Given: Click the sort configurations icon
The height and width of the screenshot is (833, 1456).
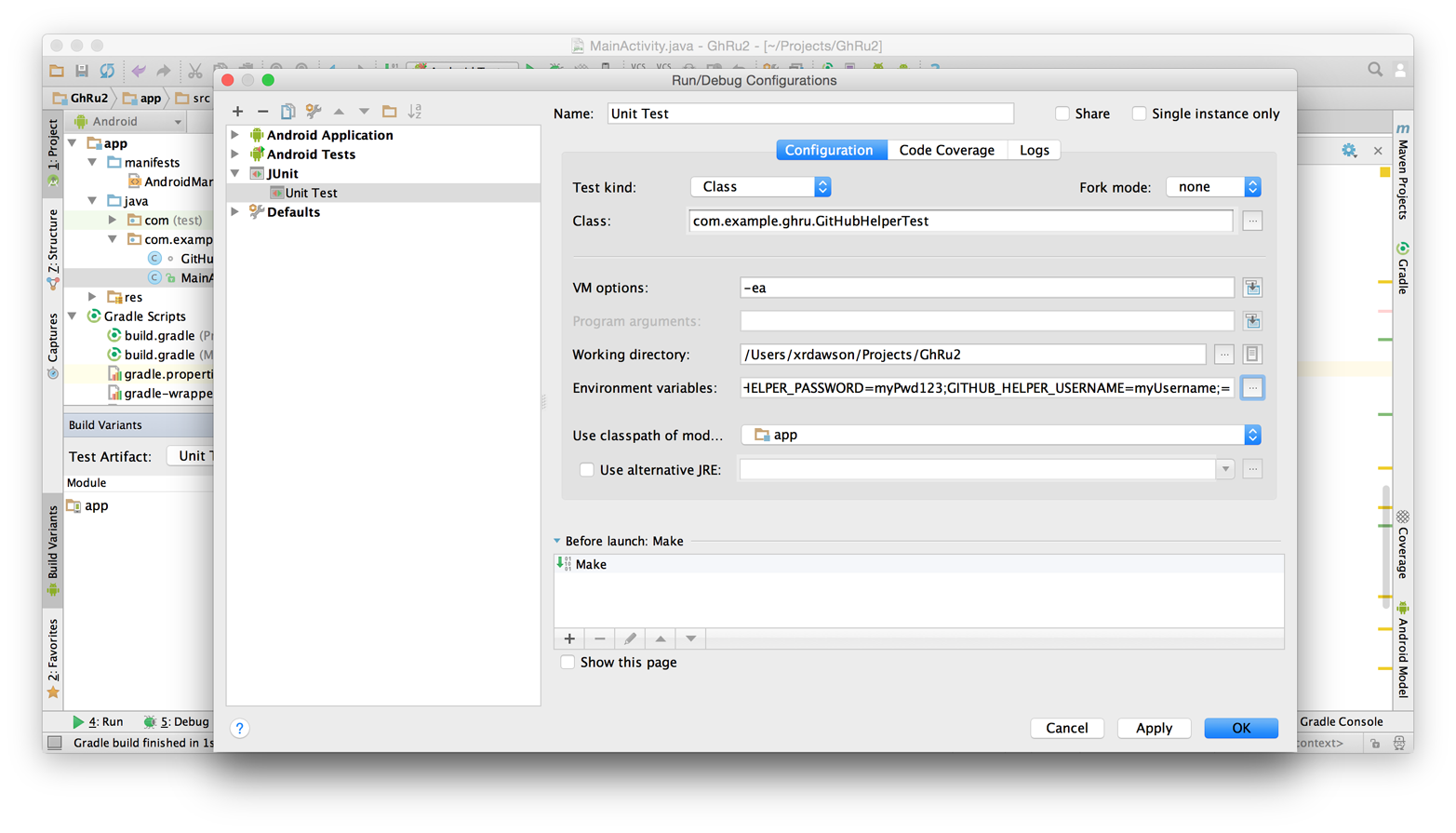Looking at the screenshot, I should click(415, 112).
